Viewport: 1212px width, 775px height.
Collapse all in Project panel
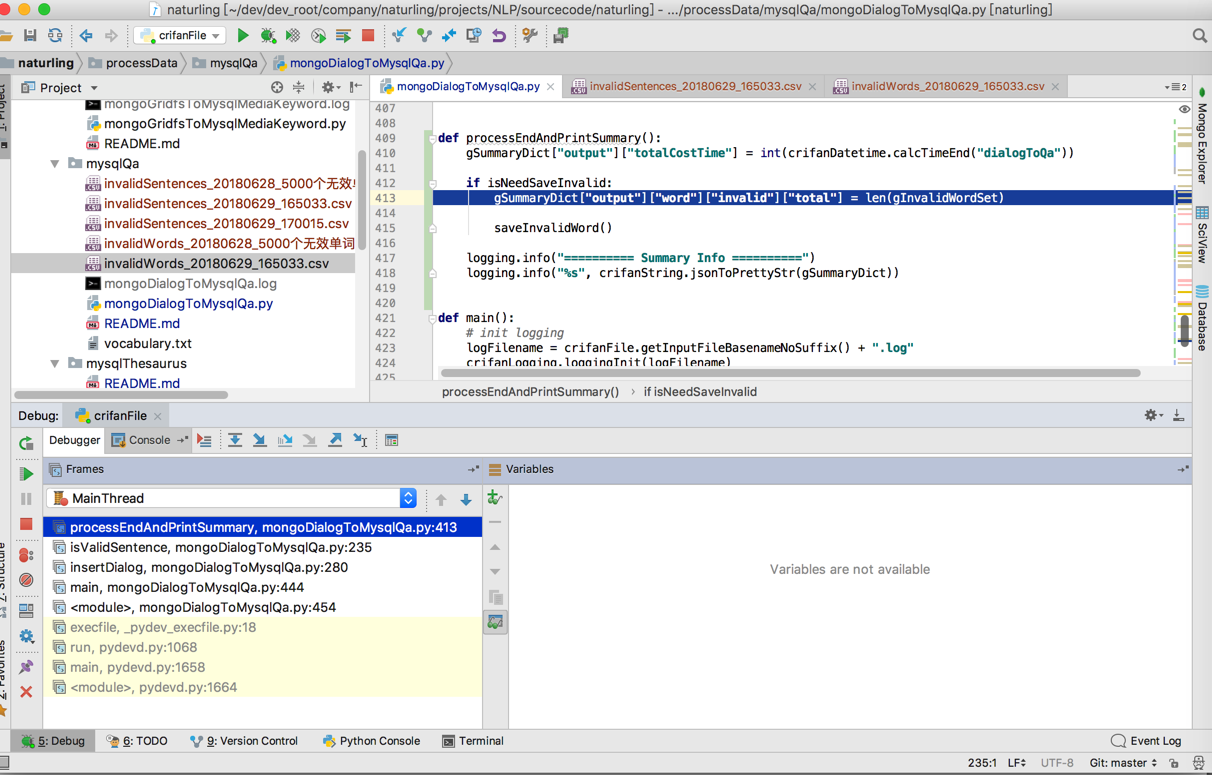tap(298, 88)
